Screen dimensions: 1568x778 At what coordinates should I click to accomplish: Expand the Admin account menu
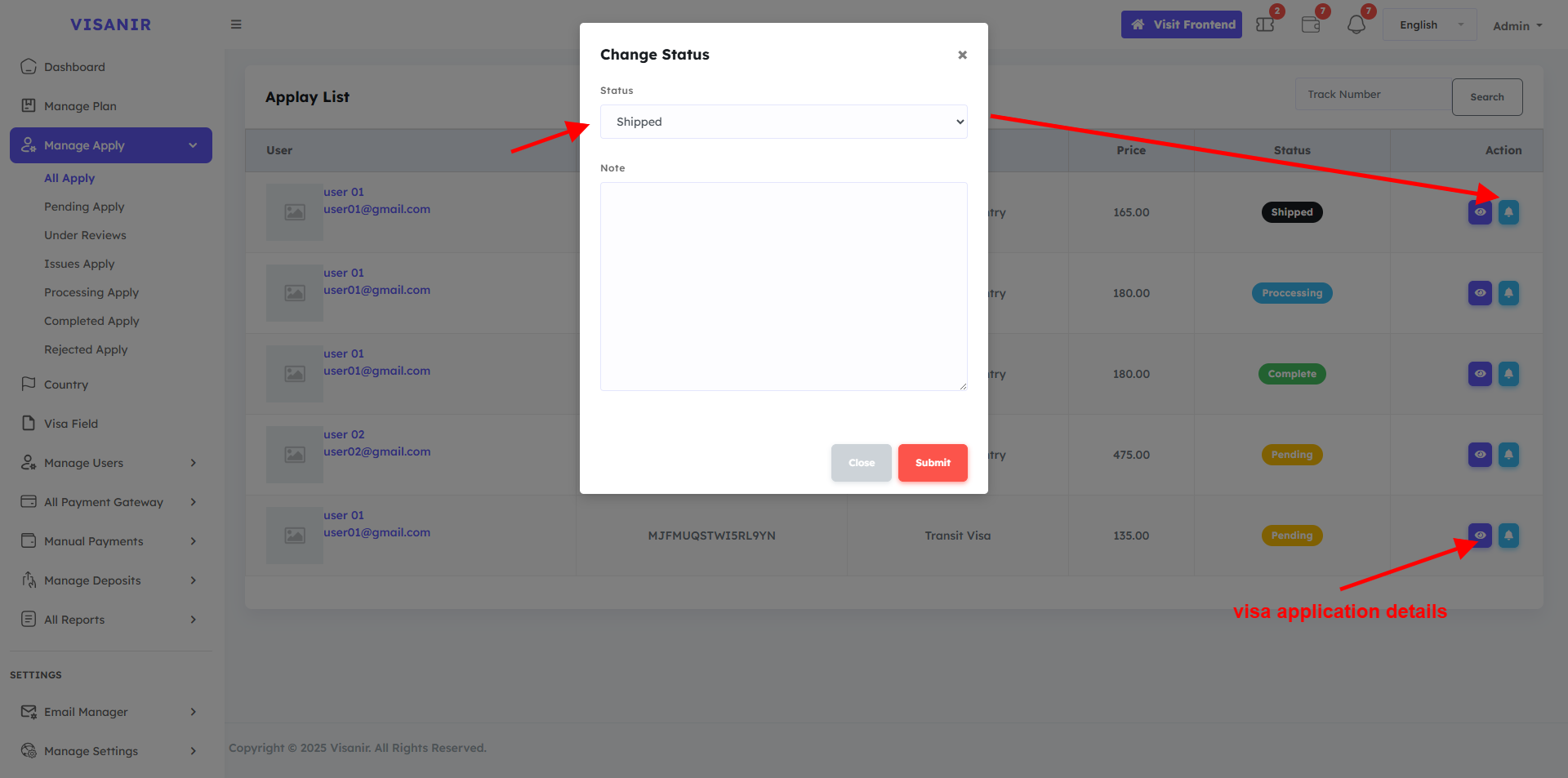[1517, 26]
